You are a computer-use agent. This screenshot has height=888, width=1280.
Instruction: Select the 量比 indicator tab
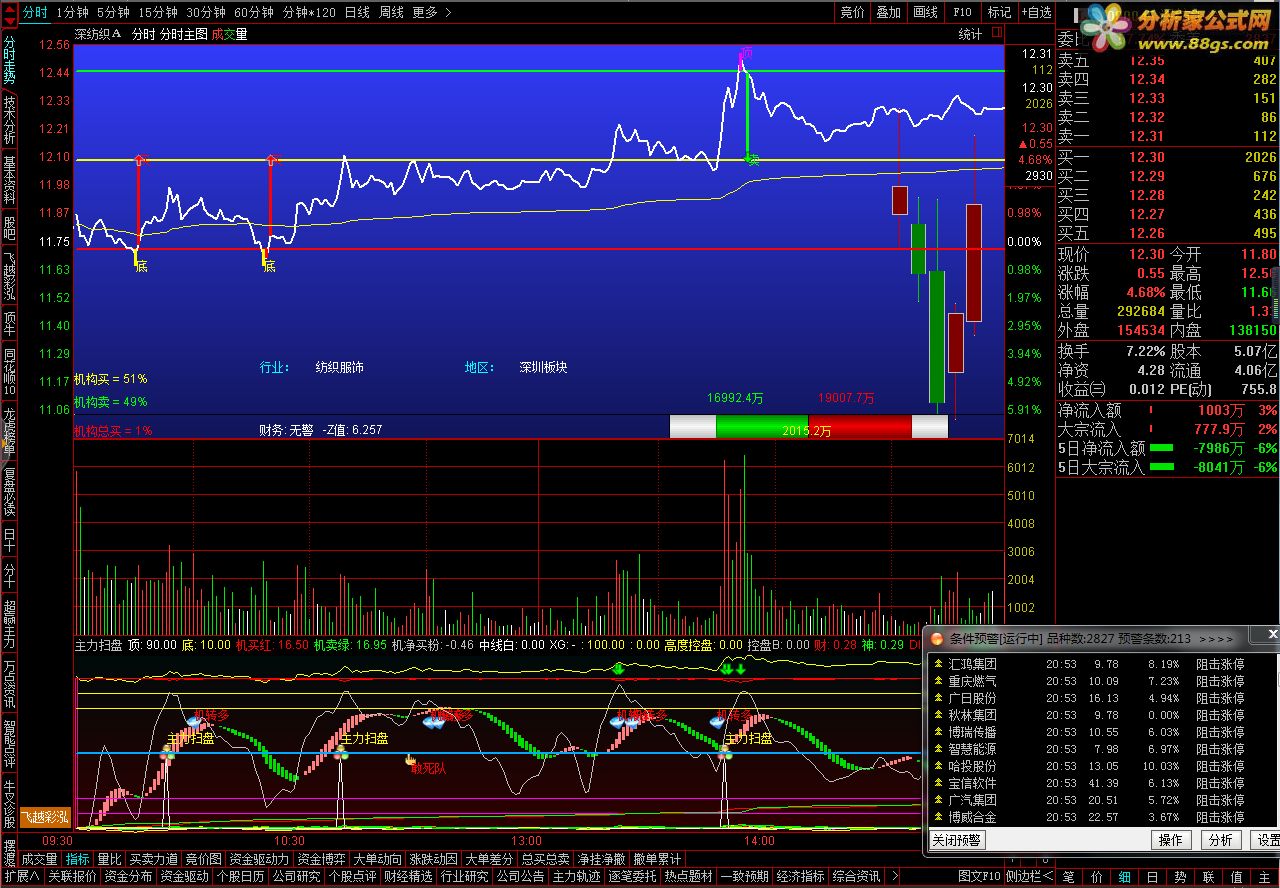pos(109,859)
